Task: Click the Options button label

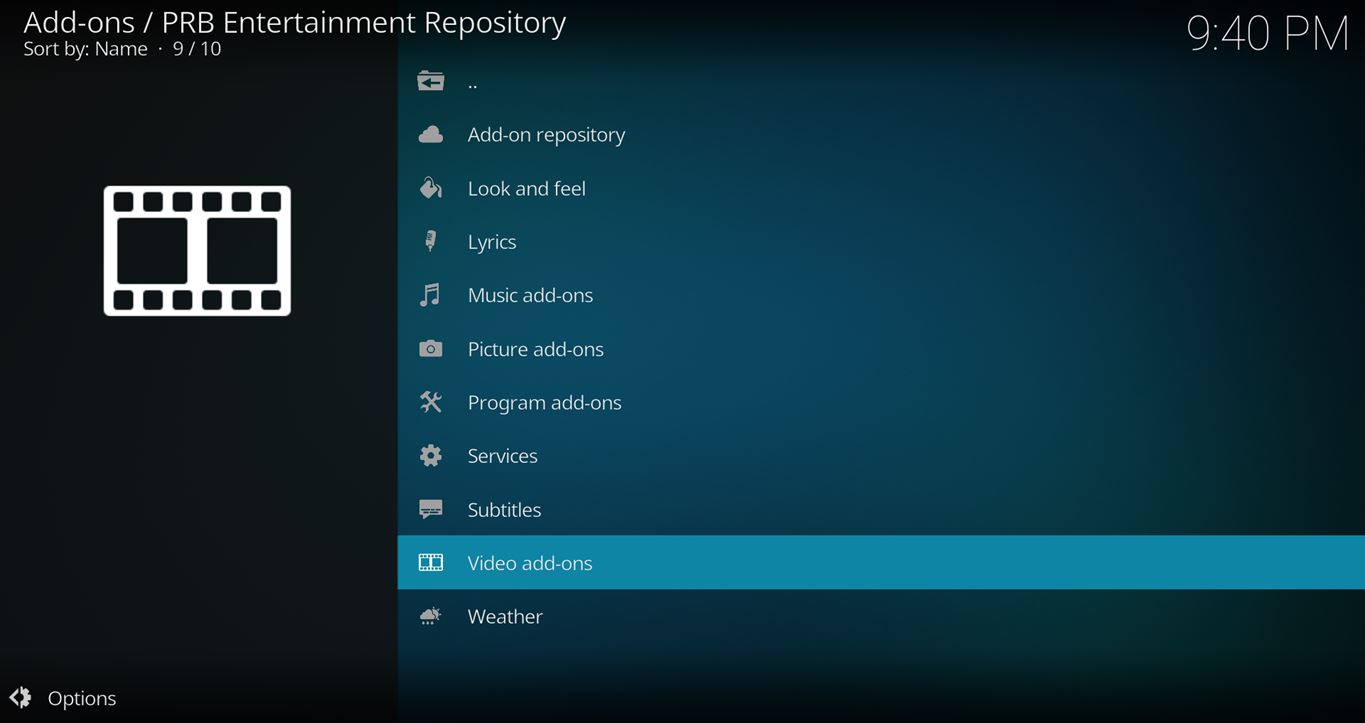Action: click(82, 698)
